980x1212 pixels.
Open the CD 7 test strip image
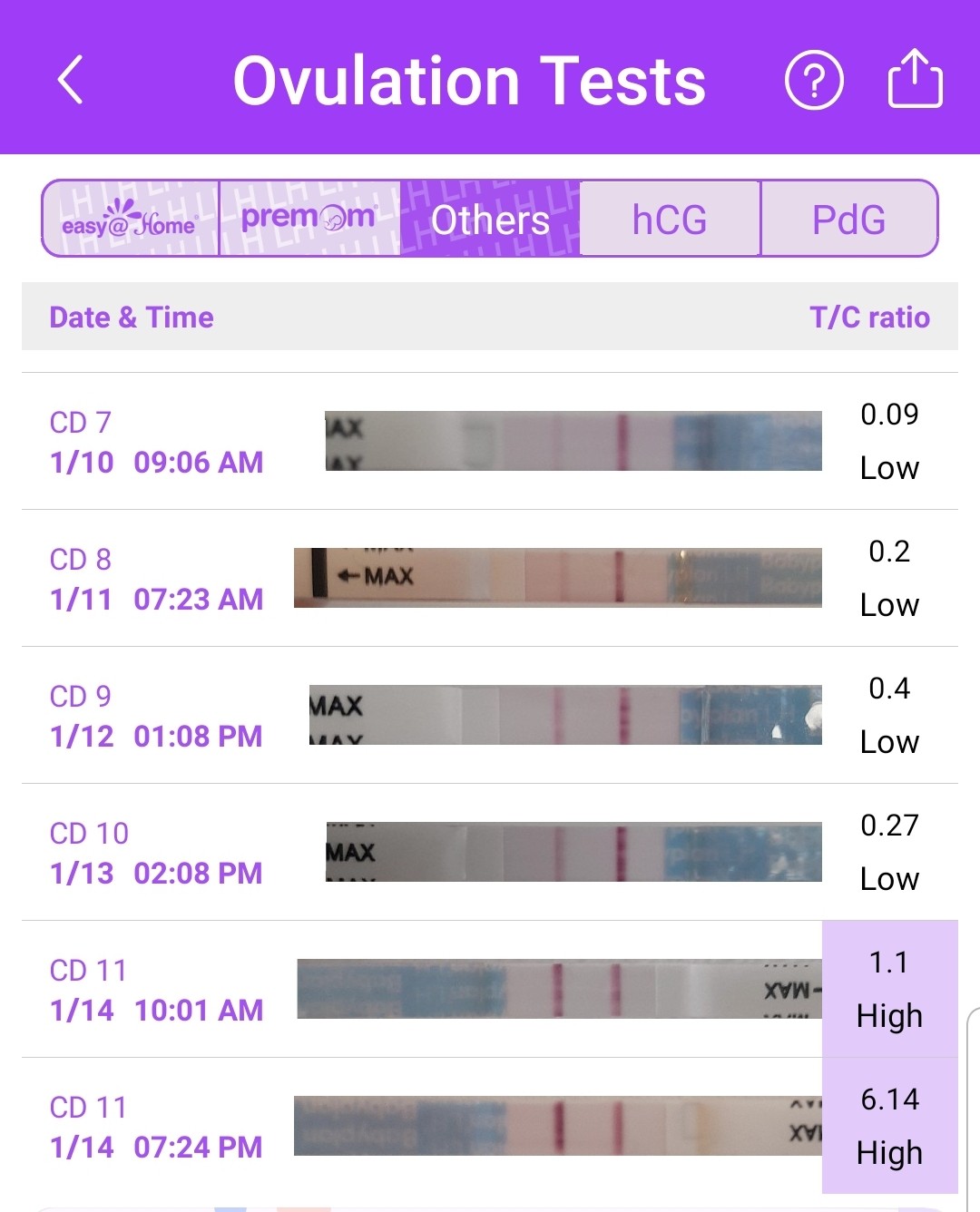(573, 441)
